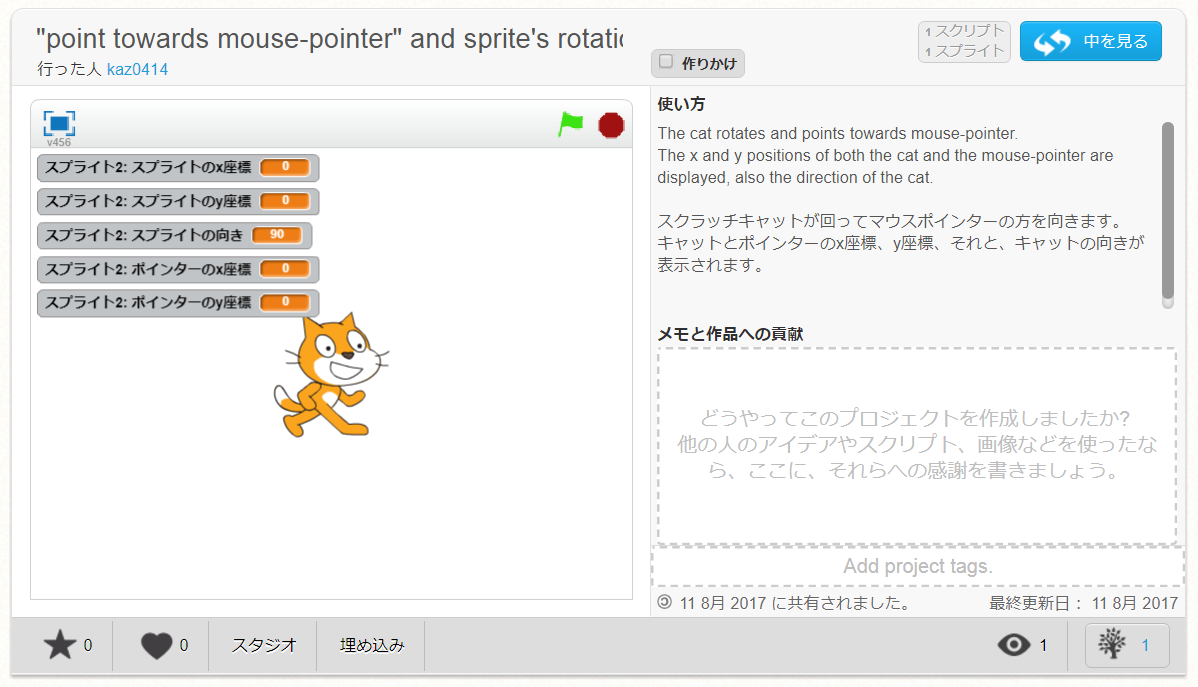Start the project with the green flag

tap(570, 124)
